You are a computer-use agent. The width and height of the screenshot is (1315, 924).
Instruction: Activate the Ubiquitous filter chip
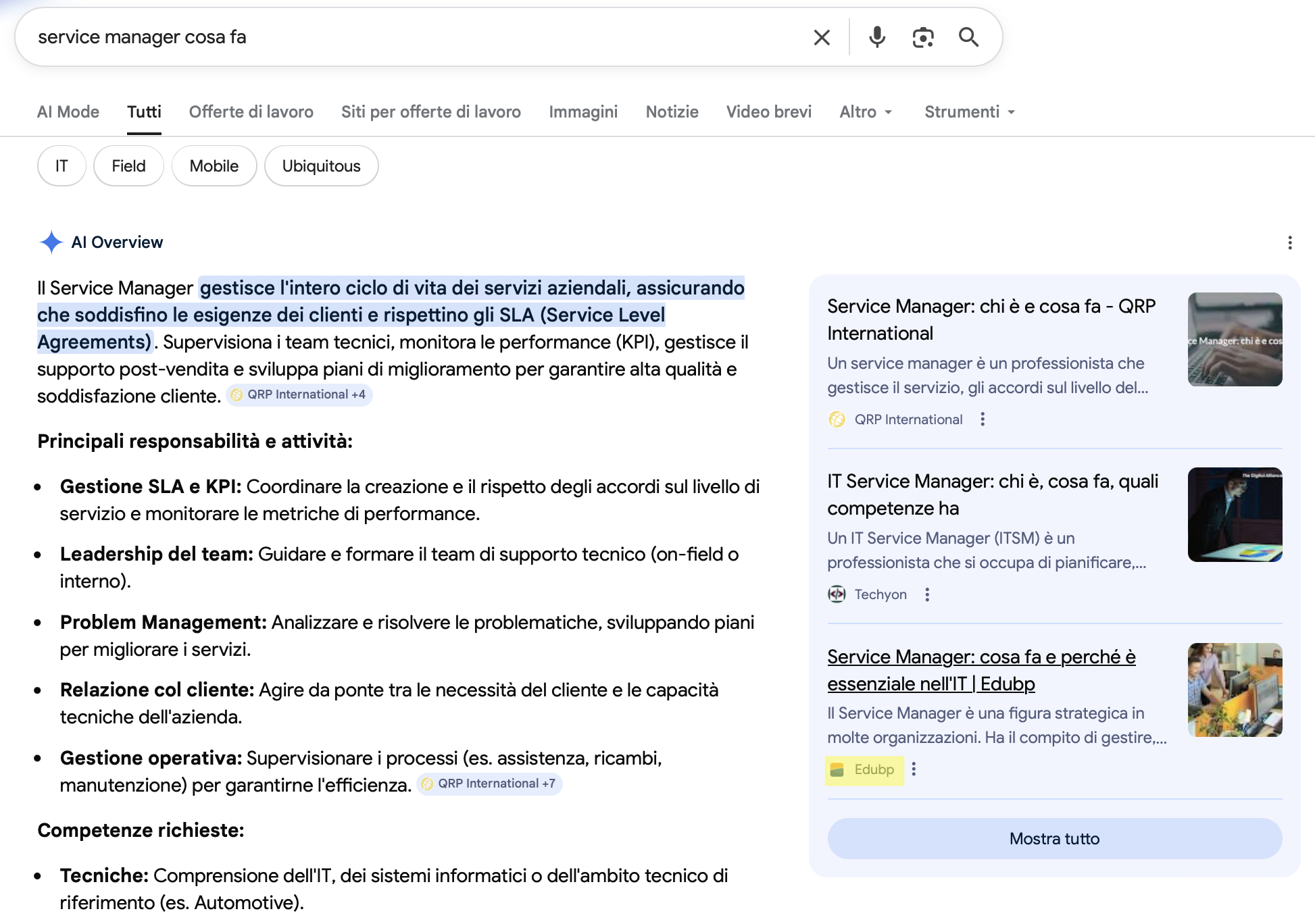point(322,165)
